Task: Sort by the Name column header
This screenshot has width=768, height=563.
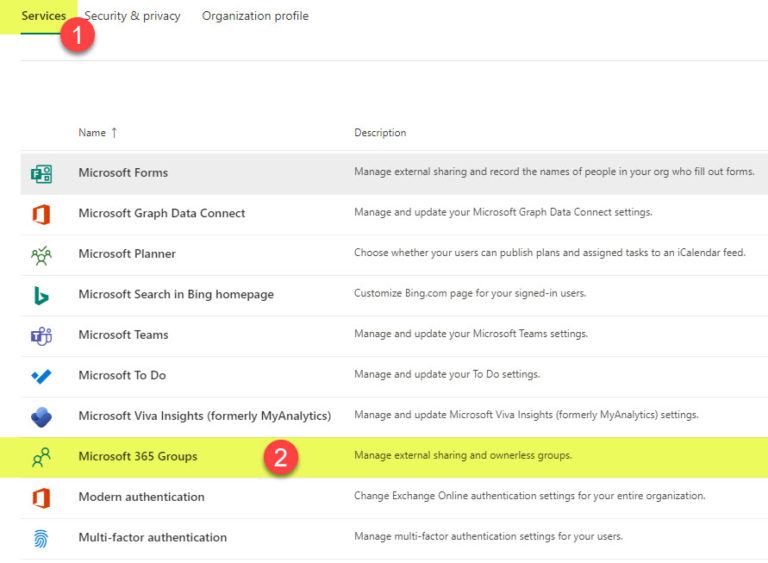Action: (92, 132)
